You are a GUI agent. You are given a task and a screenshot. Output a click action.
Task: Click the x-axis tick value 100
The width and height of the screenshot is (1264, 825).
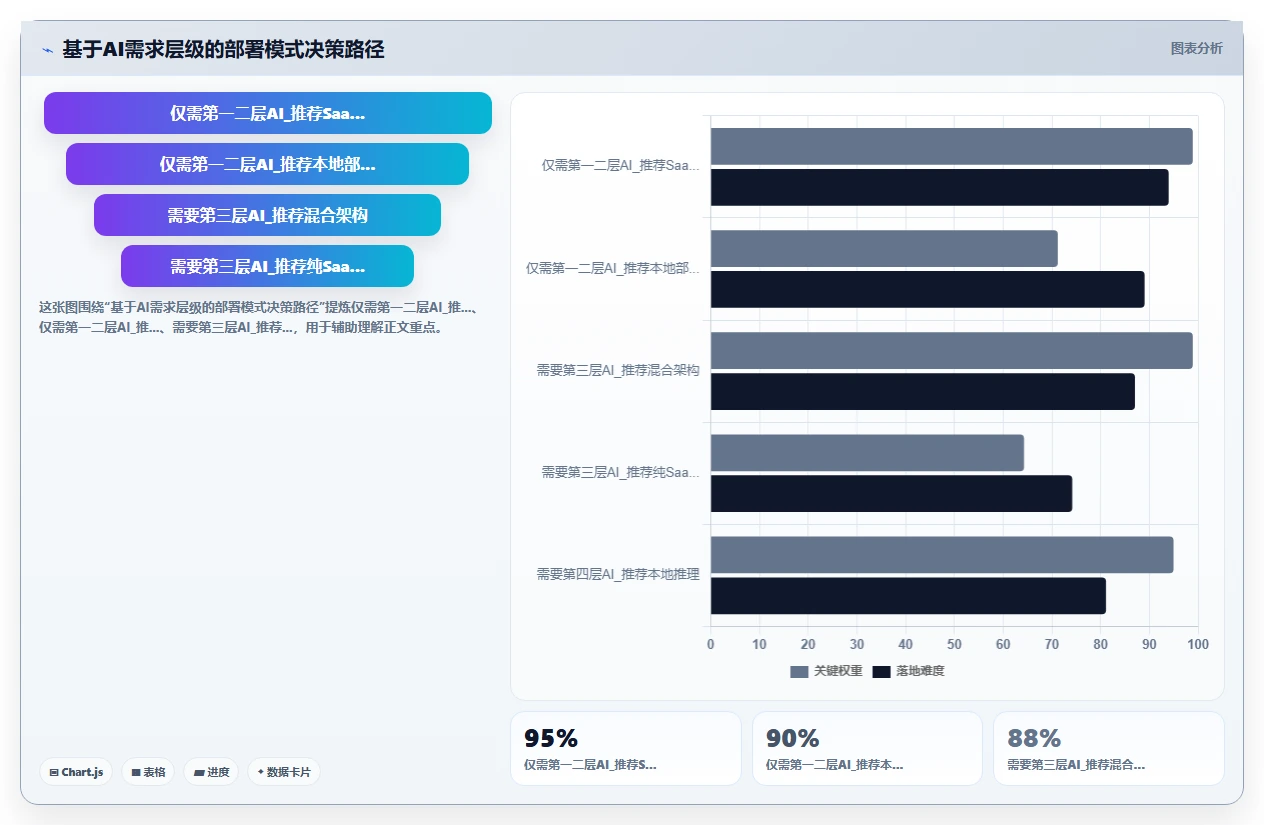[x=1197, y=644]
